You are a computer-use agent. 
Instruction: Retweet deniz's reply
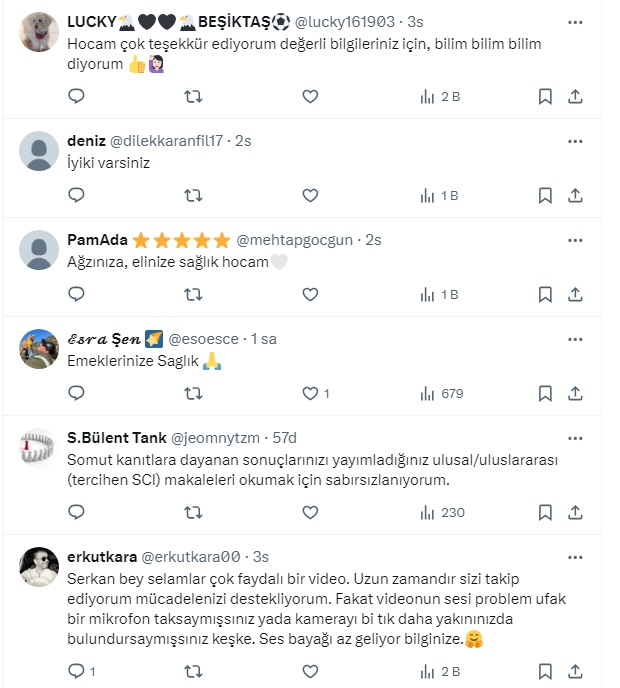(193, 196)
